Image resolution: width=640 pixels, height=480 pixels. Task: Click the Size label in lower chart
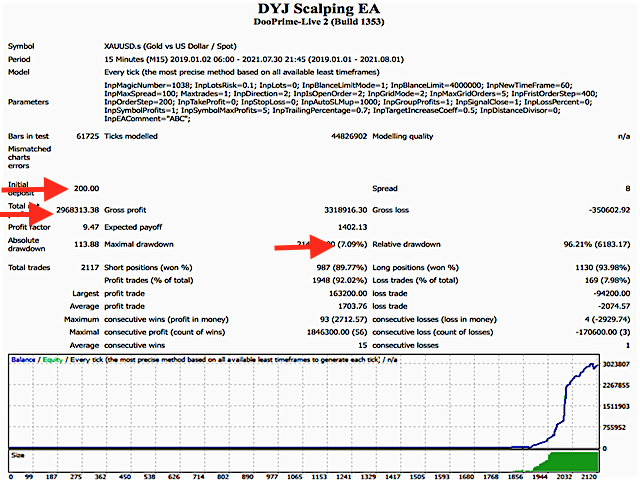18,456
